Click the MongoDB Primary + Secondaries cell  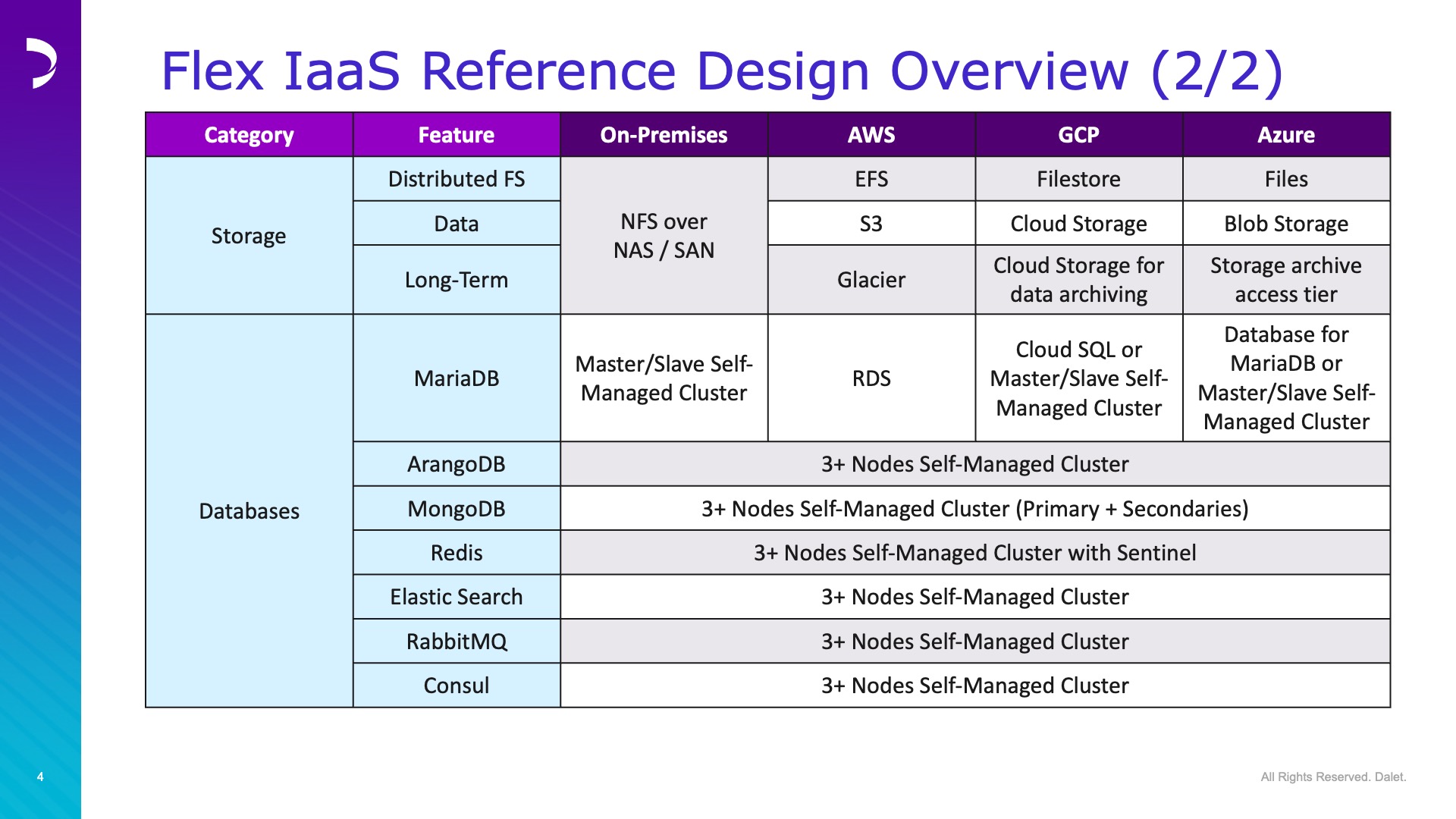click(975, 509)
